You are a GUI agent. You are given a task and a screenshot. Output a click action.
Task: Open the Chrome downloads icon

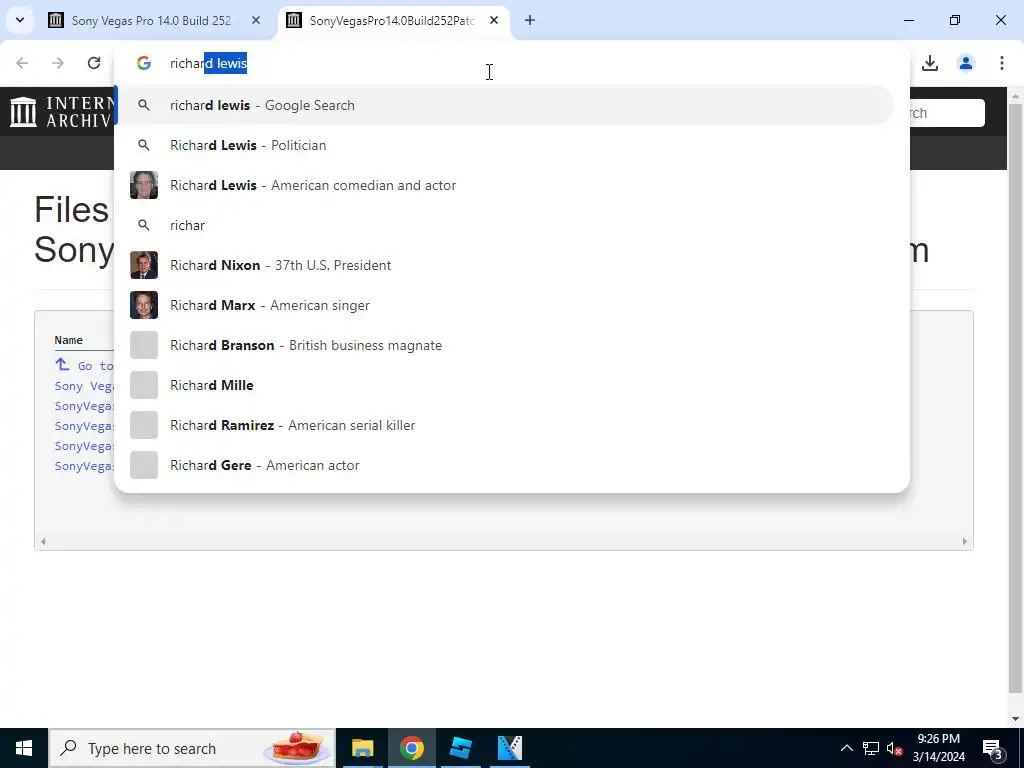930,63
